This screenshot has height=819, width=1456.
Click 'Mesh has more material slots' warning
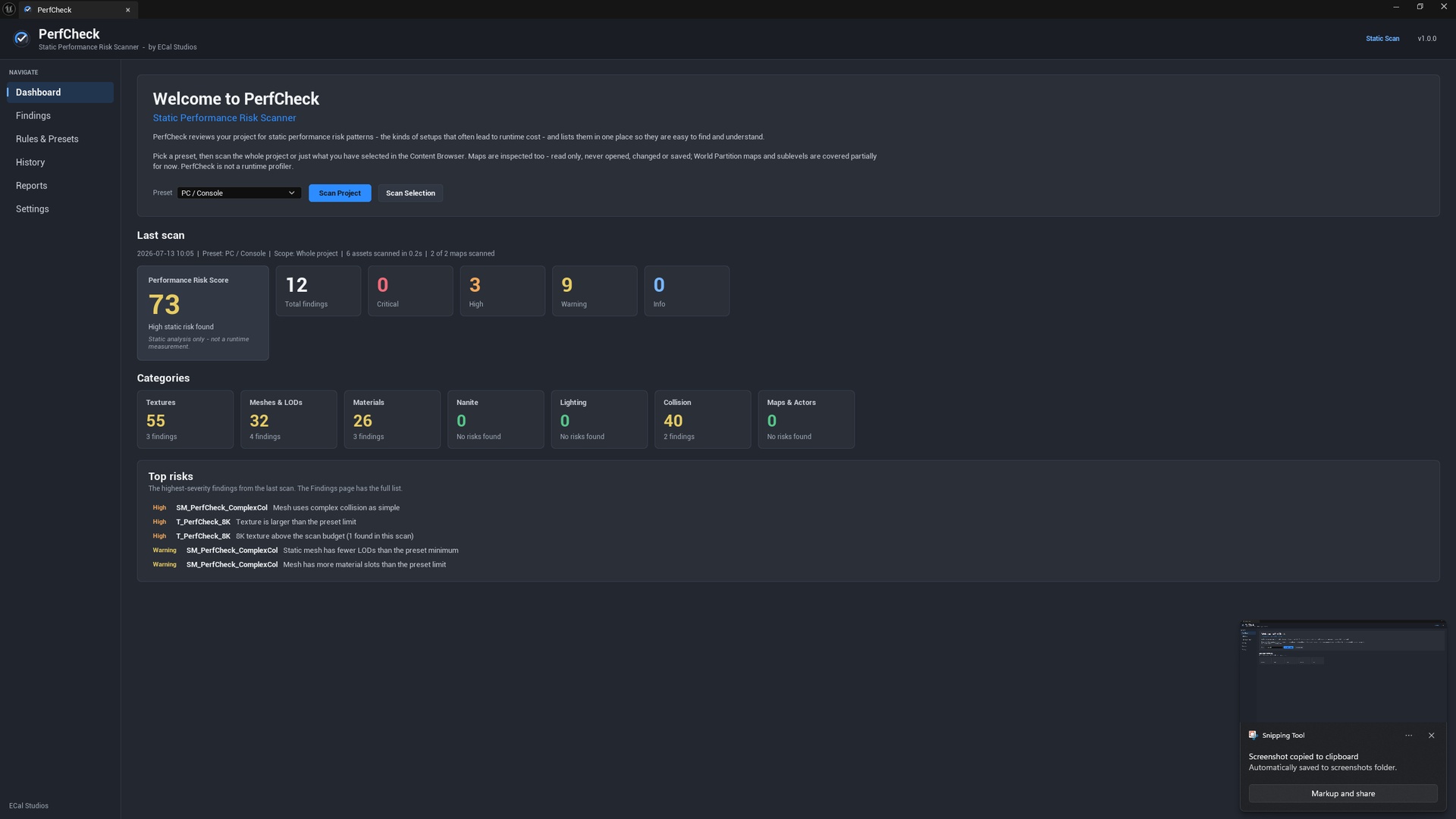365,565
